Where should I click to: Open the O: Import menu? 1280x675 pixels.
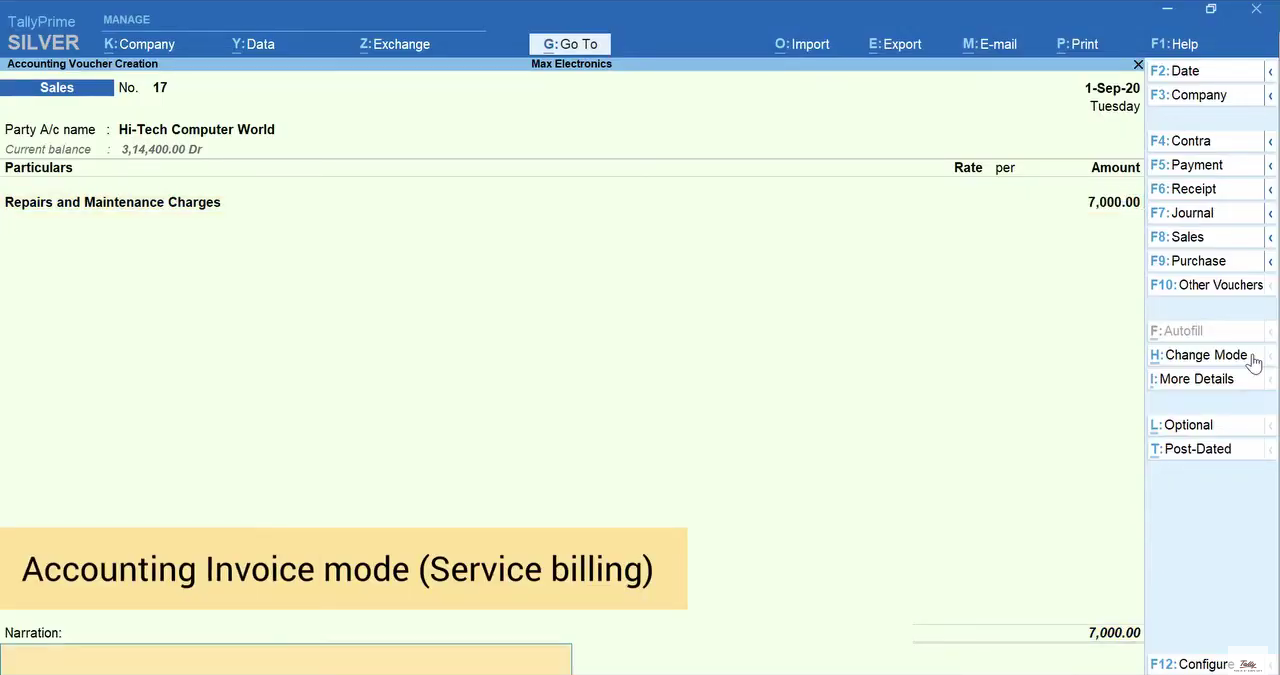[802, 44]
